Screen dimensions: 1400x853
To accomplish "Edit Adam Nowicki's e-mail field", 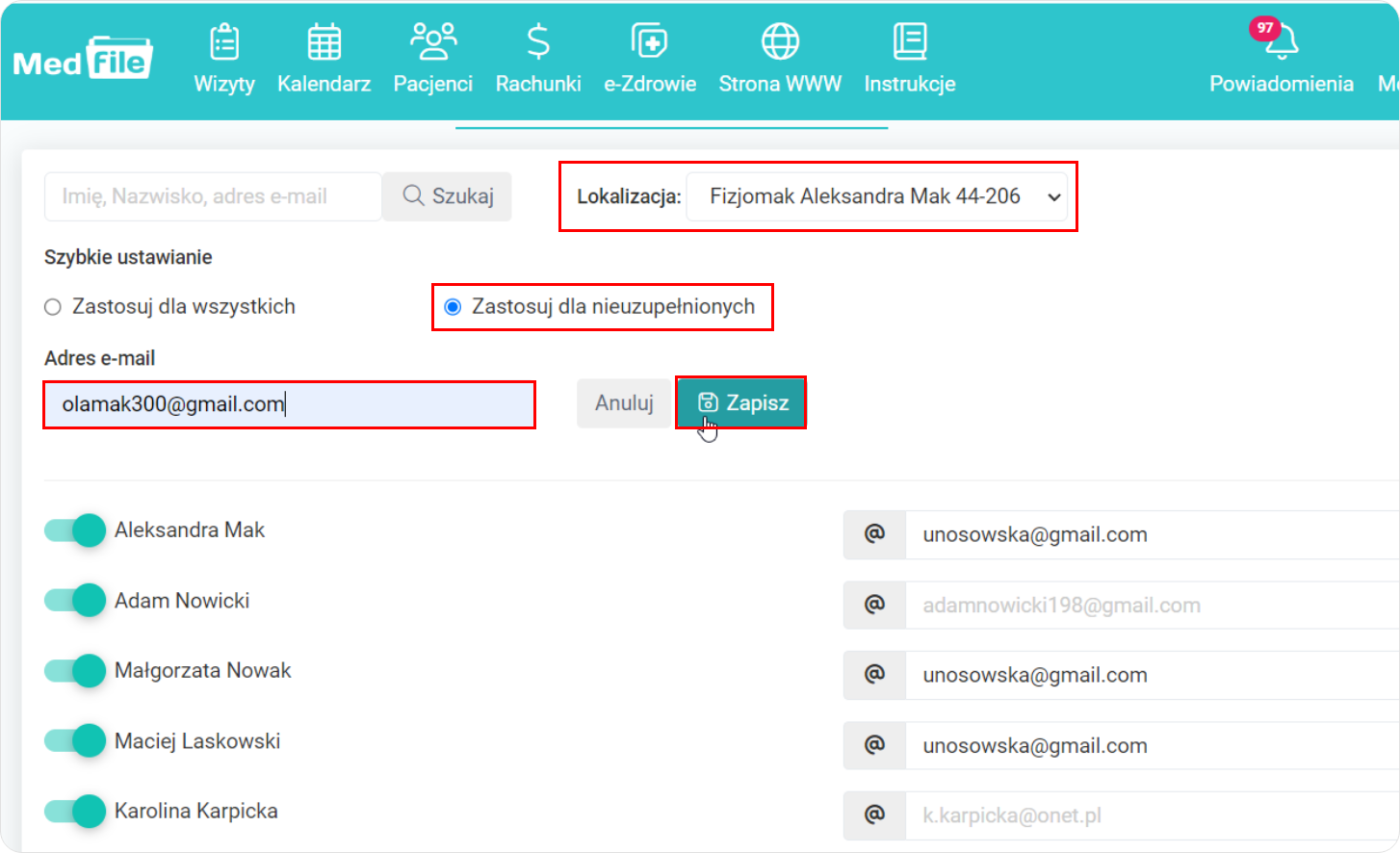I will [1153, 605].
